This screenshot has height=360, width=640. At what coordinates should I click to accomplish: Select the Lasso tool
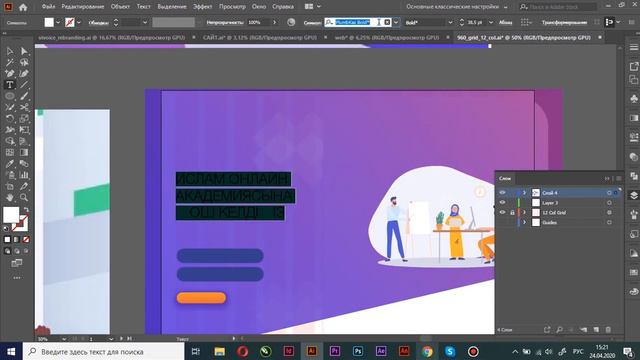click(x=24, y=62)
